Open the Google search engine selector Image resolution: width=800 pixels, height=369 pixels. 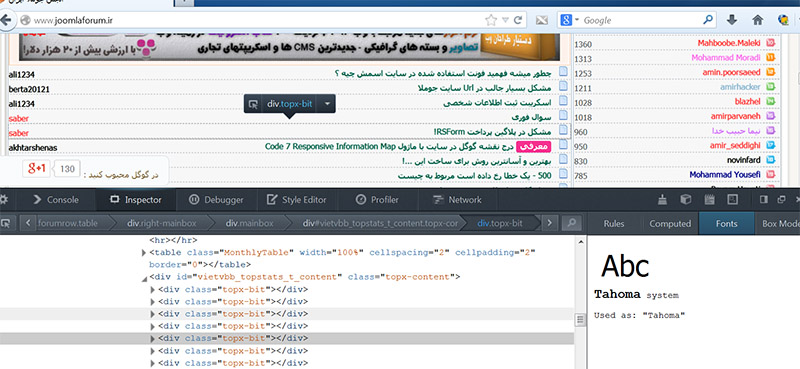coord(569,20)
